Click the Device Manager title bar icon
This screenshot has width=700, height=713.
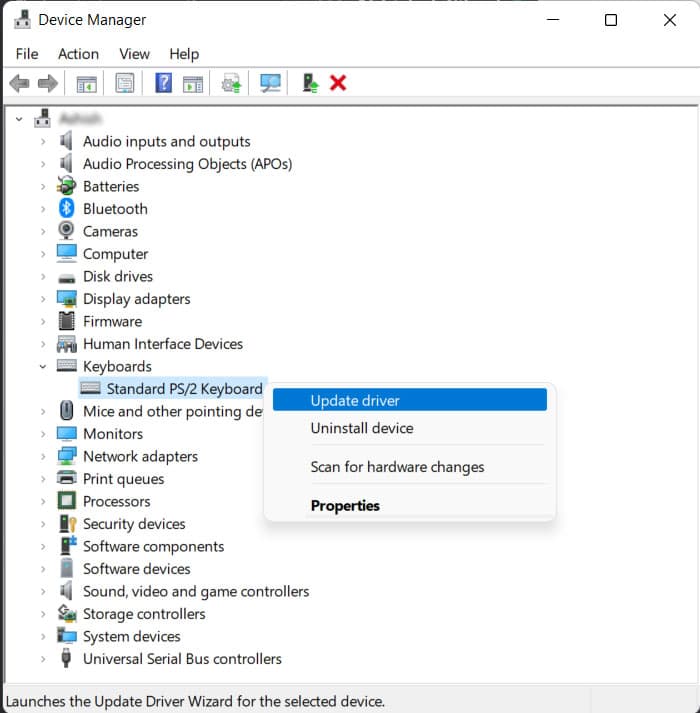pyautogui.click(x=22, y=20)
